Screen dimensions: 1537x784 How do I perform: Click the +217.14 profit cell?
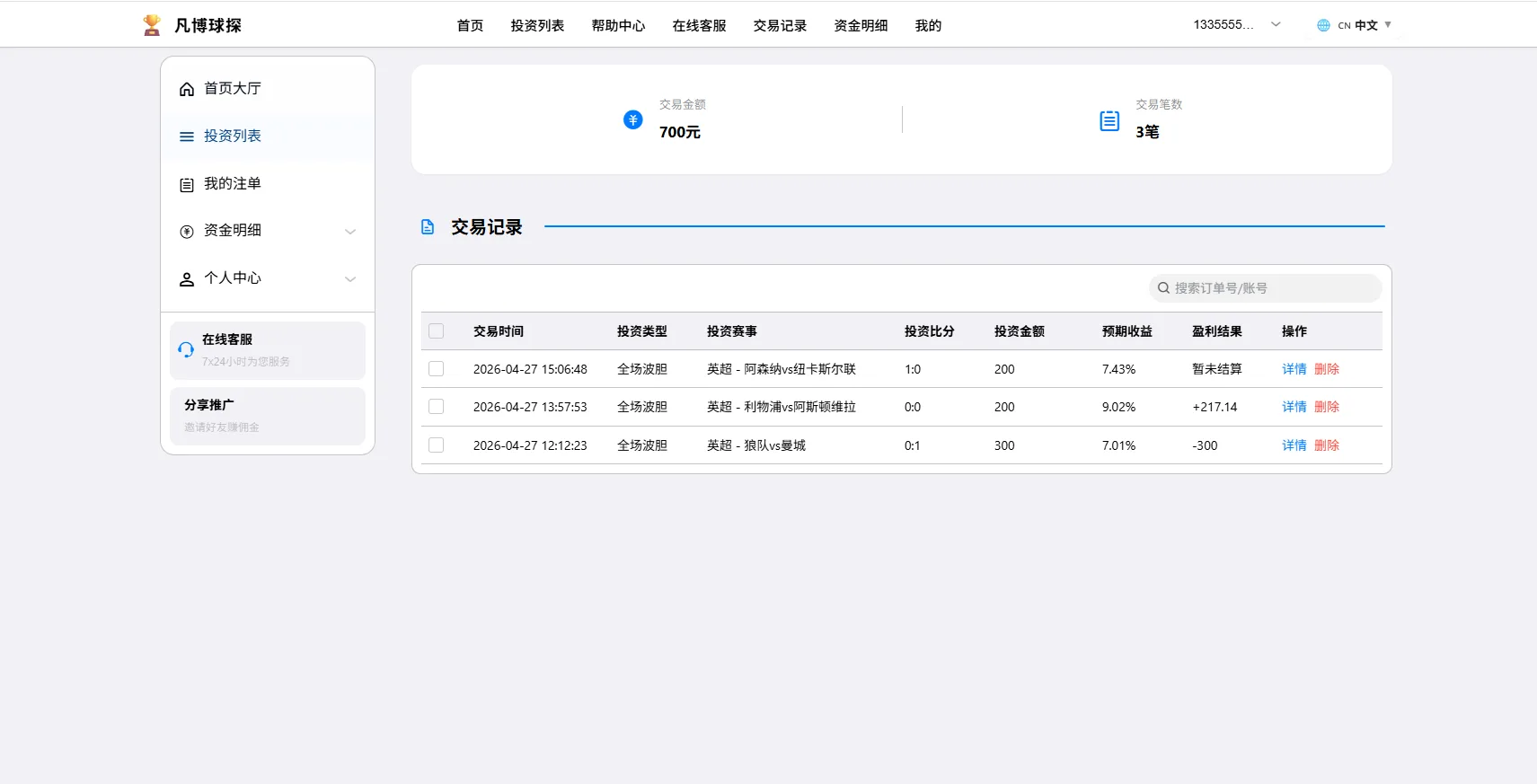pyautogui.click(x=1215, y=407)
